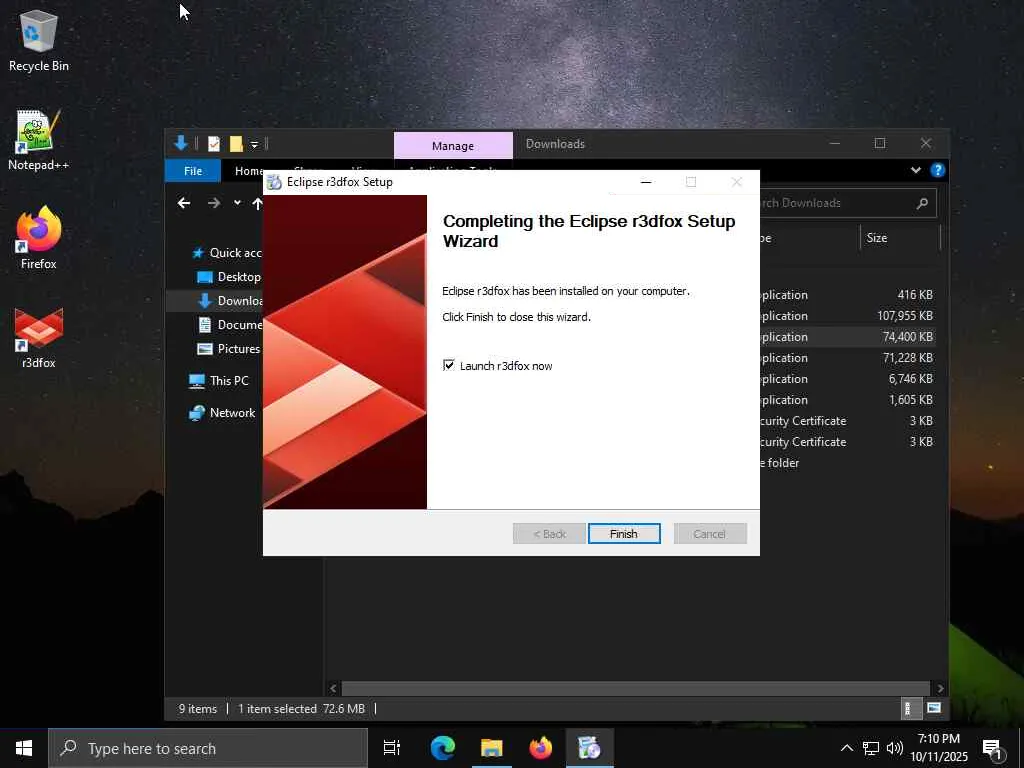Select the file folder row in Downloads

click(847, 463)
